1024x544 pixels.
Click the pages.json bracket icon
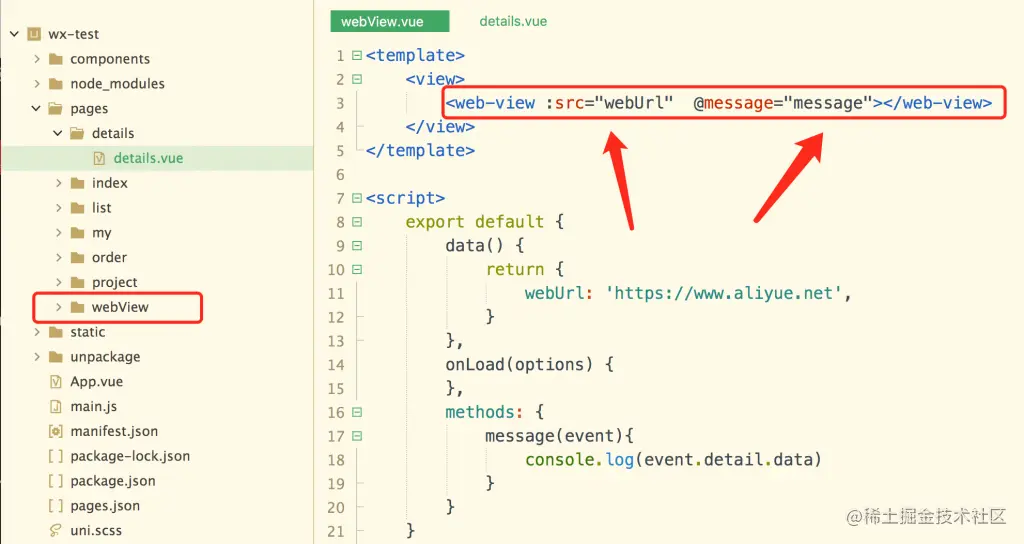[x=56, y=505]
